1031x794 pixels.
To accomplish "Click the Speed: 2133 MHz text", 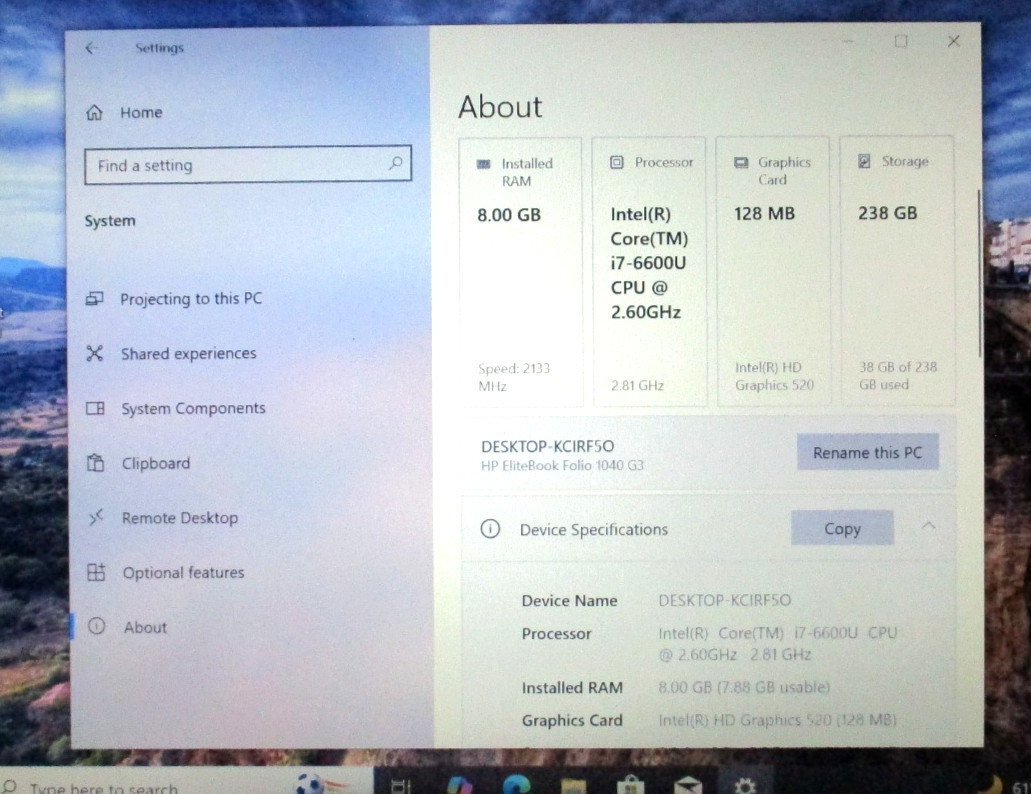I will (514, 377).
